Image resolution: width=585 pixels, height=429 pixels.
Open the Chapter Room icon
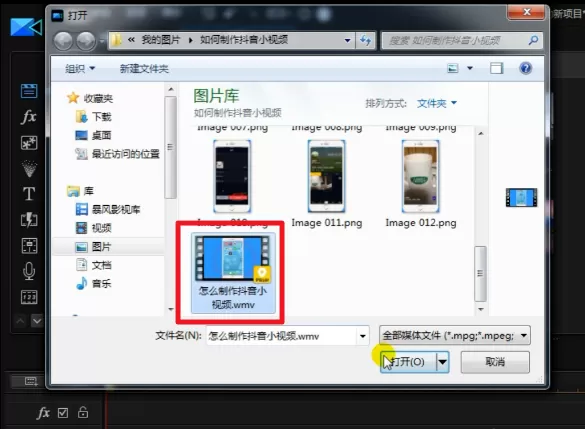pos(29,297)
